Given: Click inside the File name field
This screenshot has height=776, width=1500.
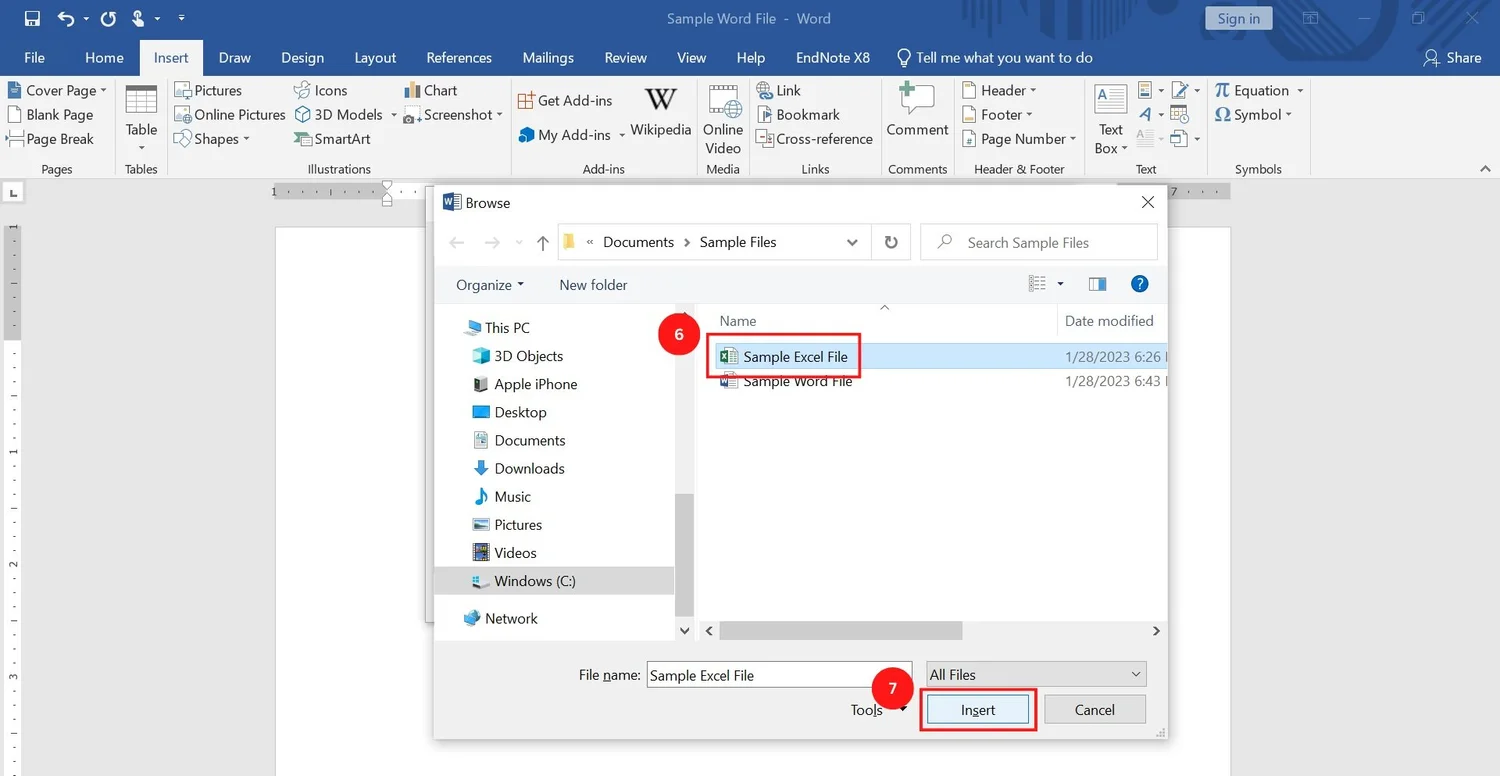Looking at the screenshot, I should (780, 674).
